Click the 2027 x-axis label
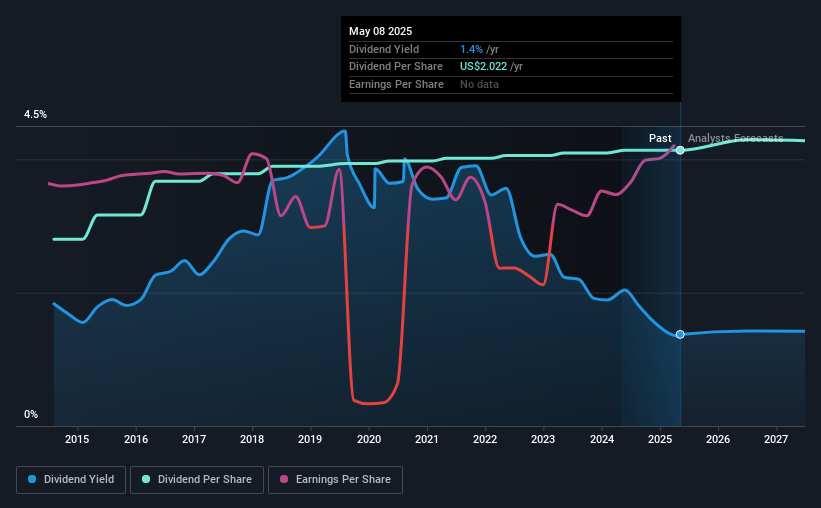The height and width of the screenshot is (508, 821). 776,439
